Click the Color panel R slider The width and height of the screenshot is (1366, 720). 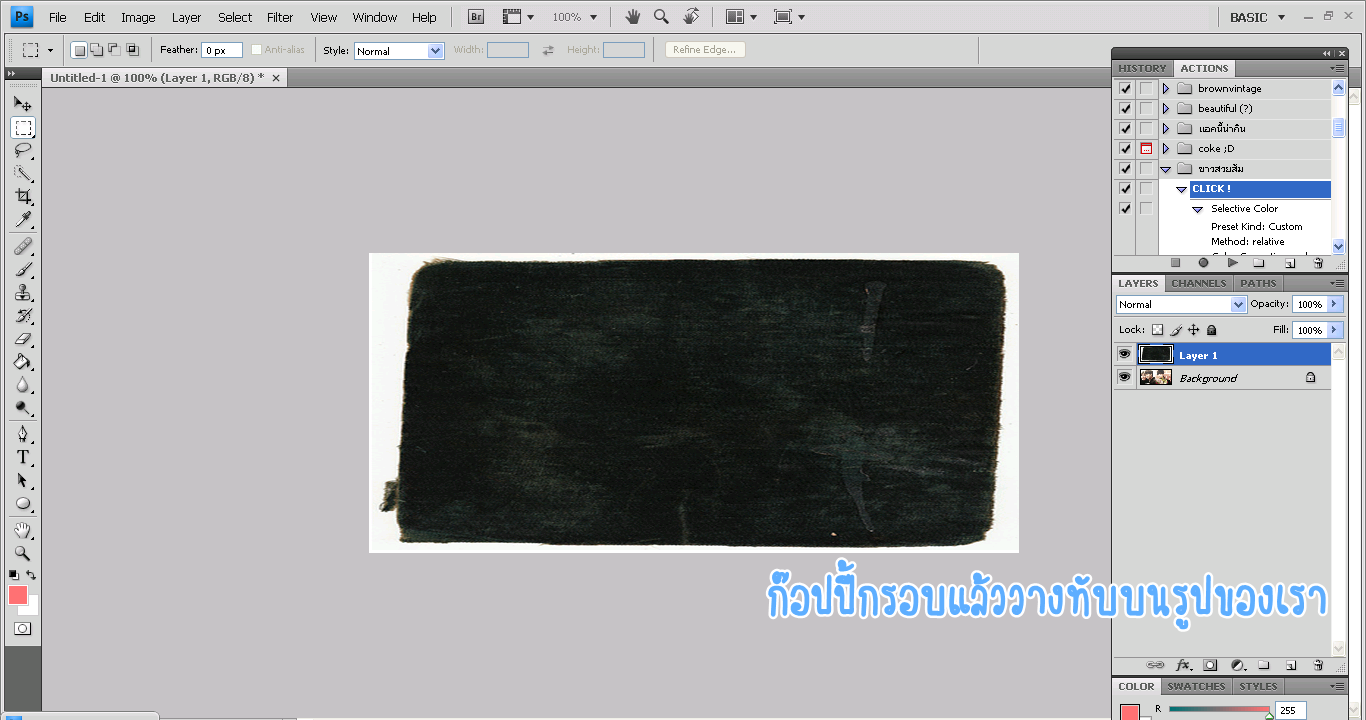[x=1220, y=710]
